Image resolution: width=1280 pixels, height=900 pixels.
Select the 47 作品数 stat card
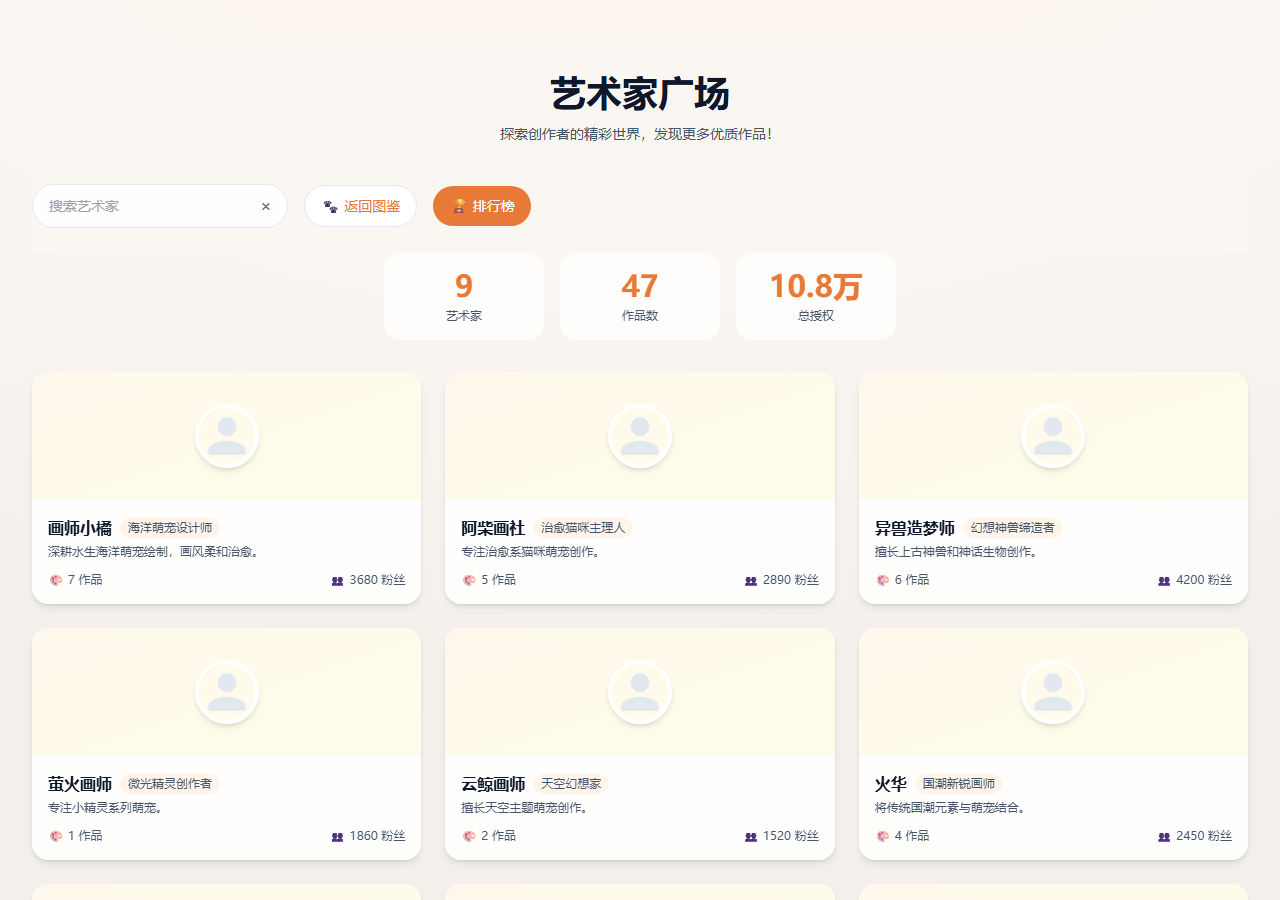(640, 296)
